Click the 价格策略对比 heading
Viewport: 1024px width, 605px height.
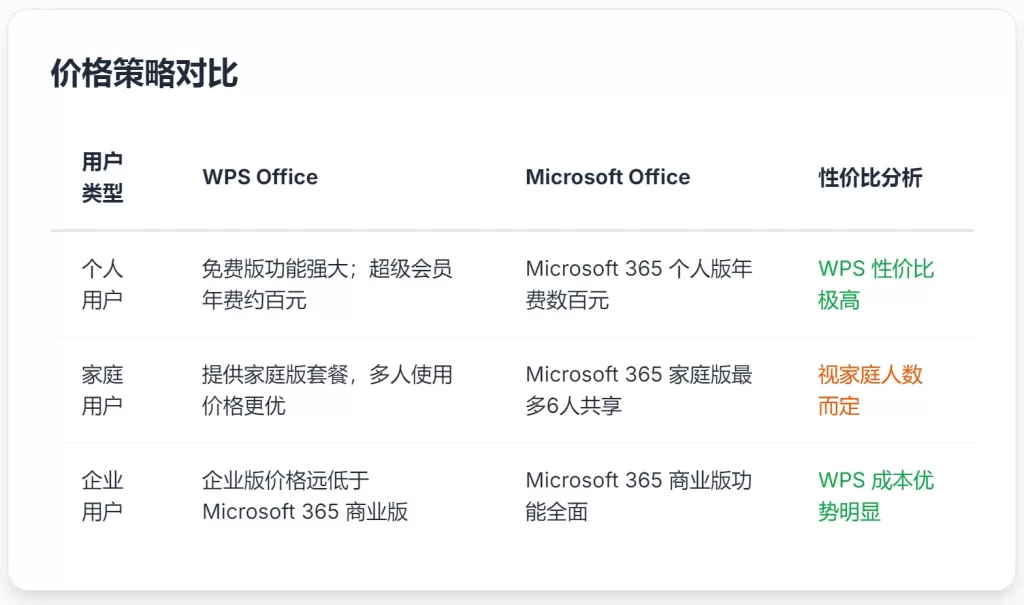click(x=144, y=74)
